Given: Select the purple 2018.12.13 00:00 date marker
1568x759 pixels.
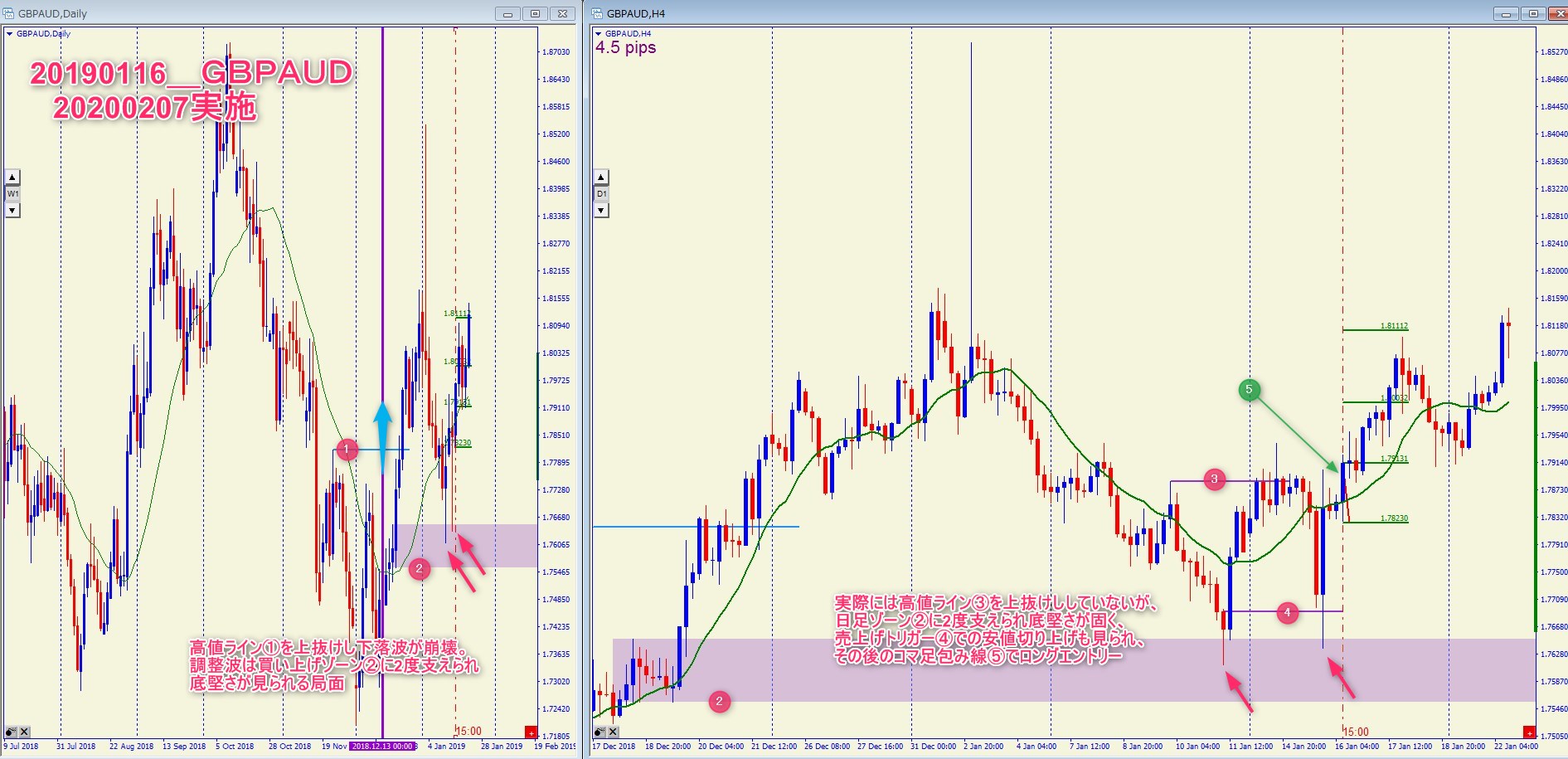Looking at the screenshot, I should click(382, 746).
